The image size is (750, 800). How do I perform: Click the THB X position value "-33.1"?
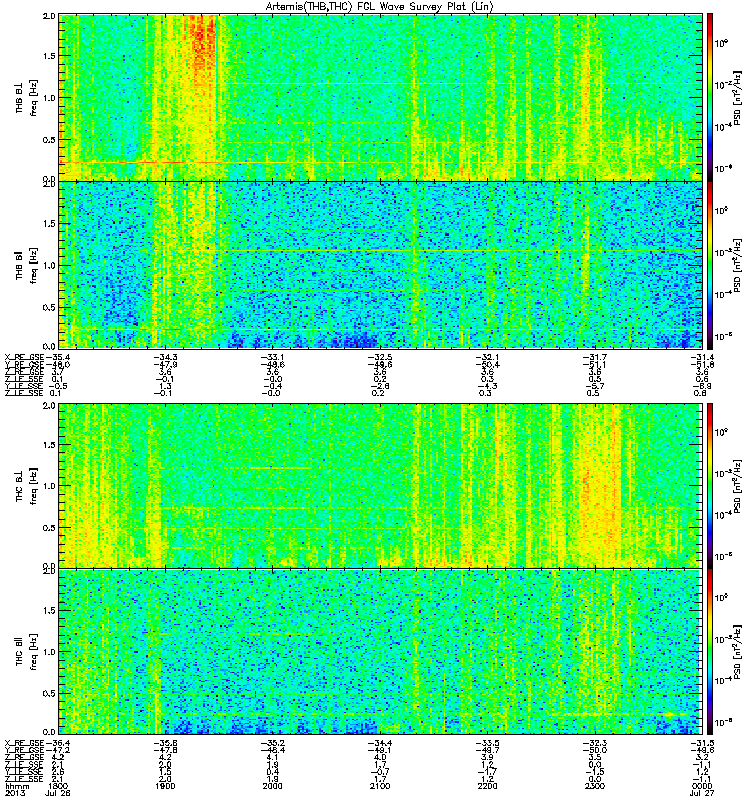[x=272, y=357]
